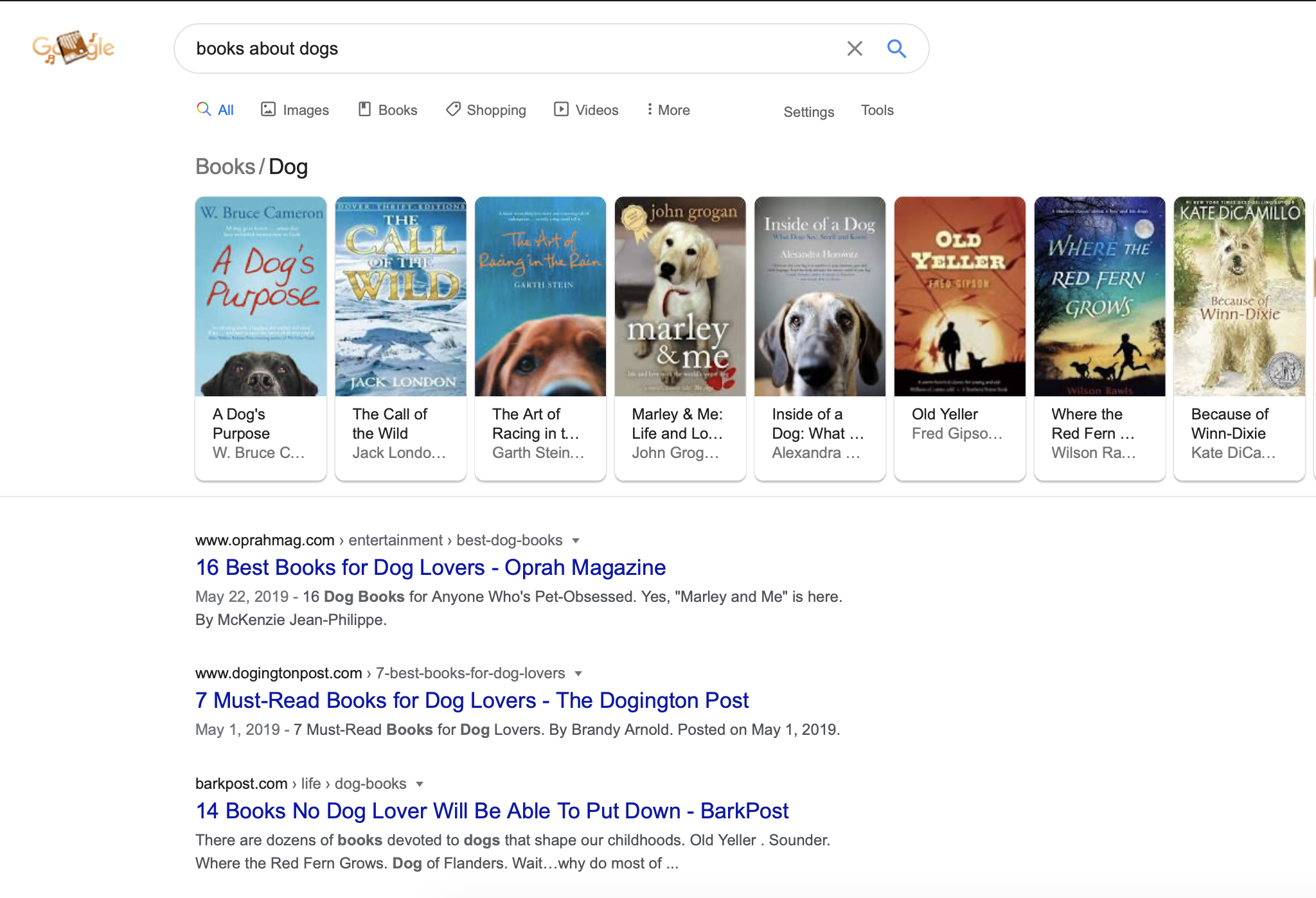Screen dimensions: 1316x898
Task: Click the All tab magnifier icon
Action: pos(204,109)
